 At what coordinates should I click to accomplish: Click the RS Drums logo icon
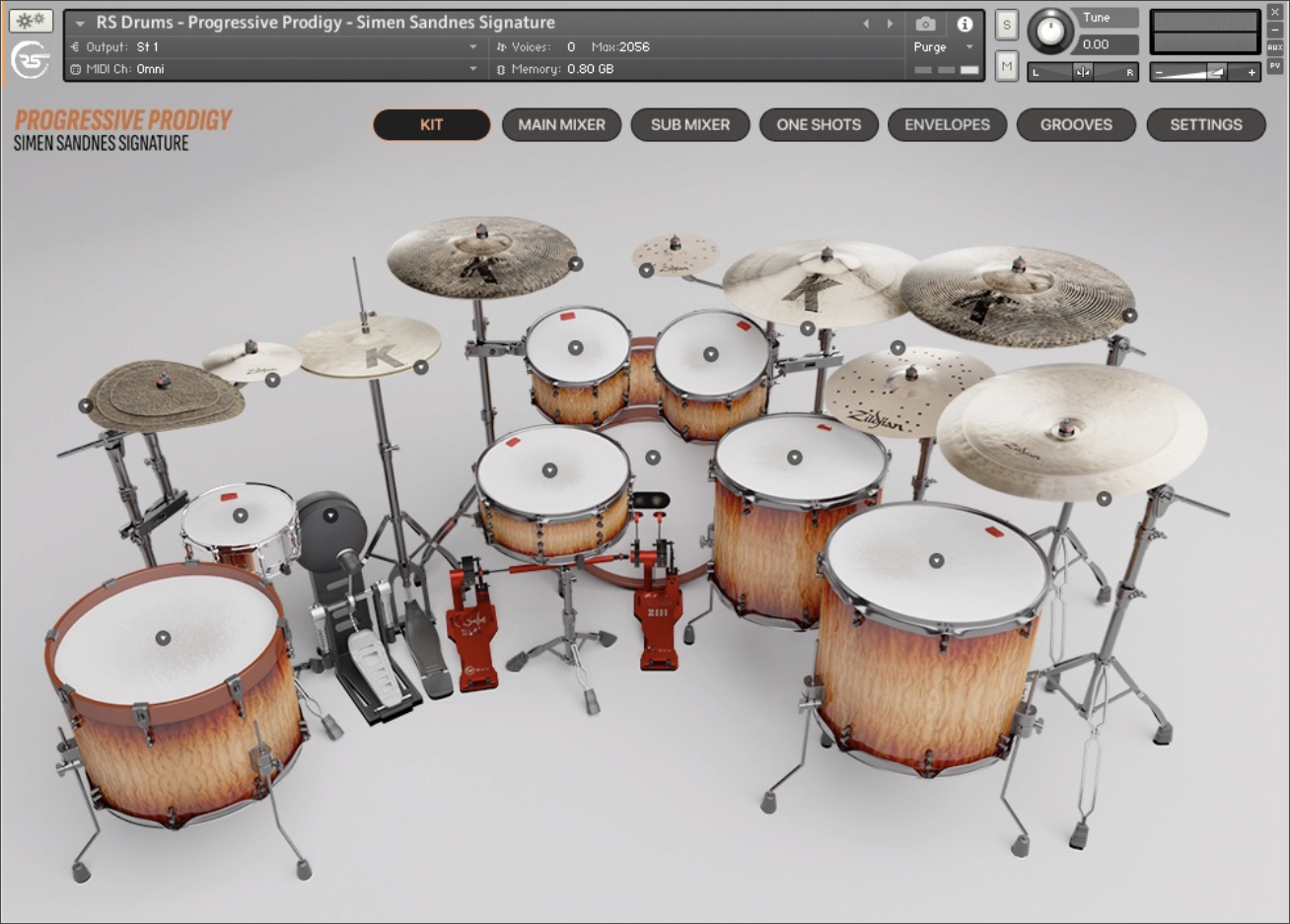(x=31, y=60)
